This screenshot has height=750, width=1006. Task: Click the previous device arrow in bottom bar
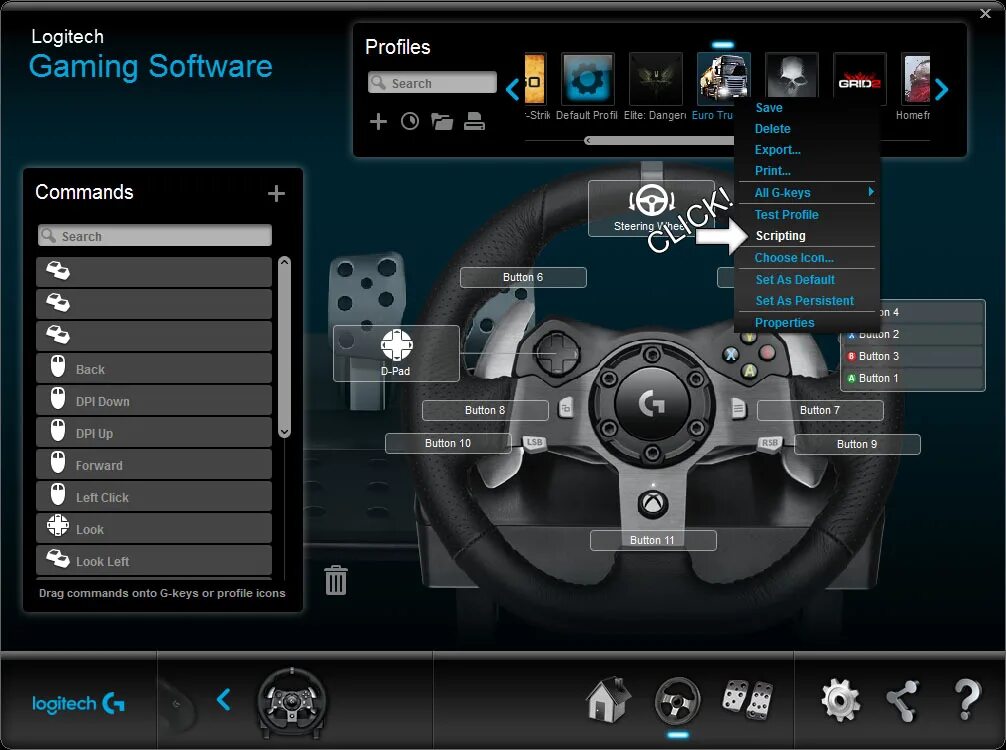pyautogui.click(x=223, y=700)
